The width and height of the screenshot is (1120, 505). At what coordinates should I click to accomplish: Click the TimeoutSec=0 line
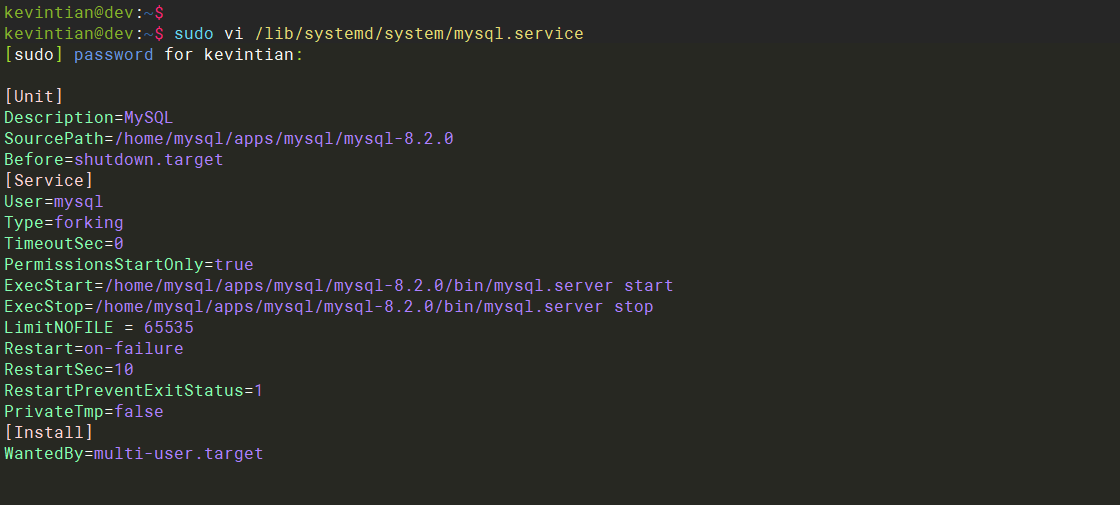pos(64,243)
